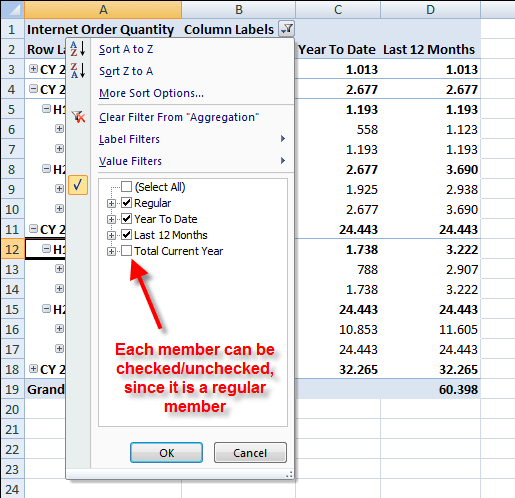Uncheck the Regular member checkbox

(126, 202)
